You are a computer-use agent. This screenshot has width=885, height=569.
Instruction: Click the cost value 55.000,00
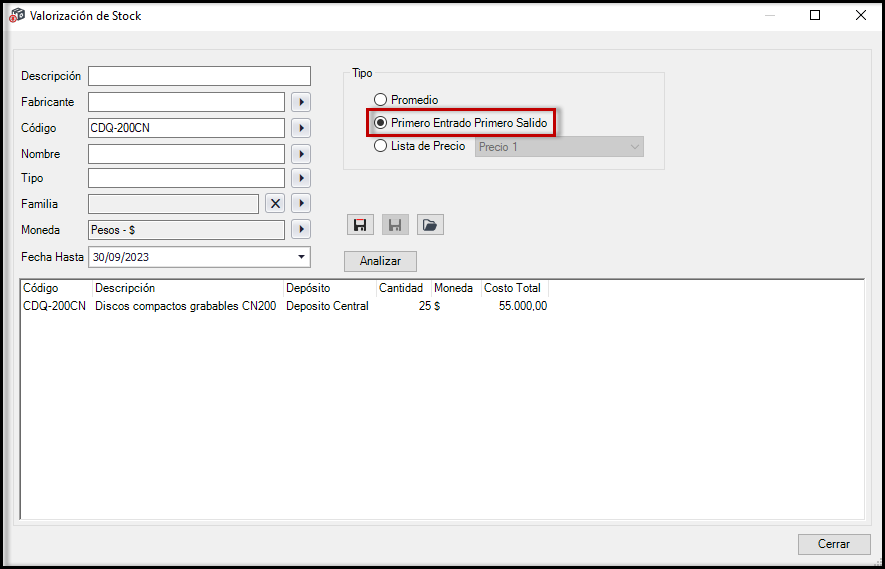tap(523, 306)
